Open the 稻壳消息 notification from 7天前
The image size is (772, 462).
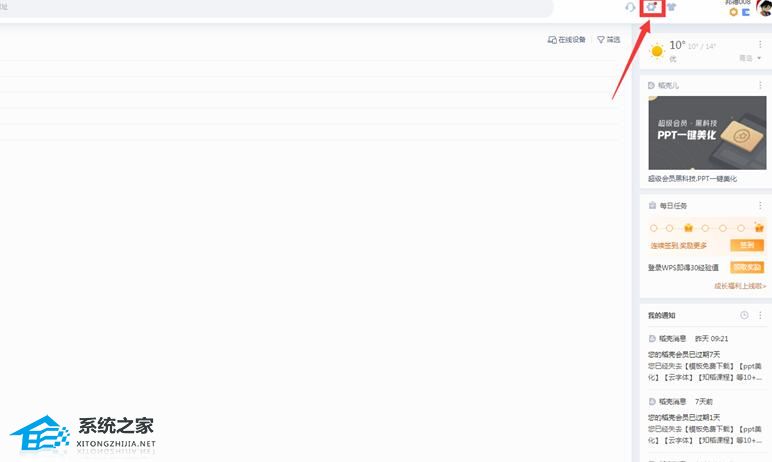(680, 401)
